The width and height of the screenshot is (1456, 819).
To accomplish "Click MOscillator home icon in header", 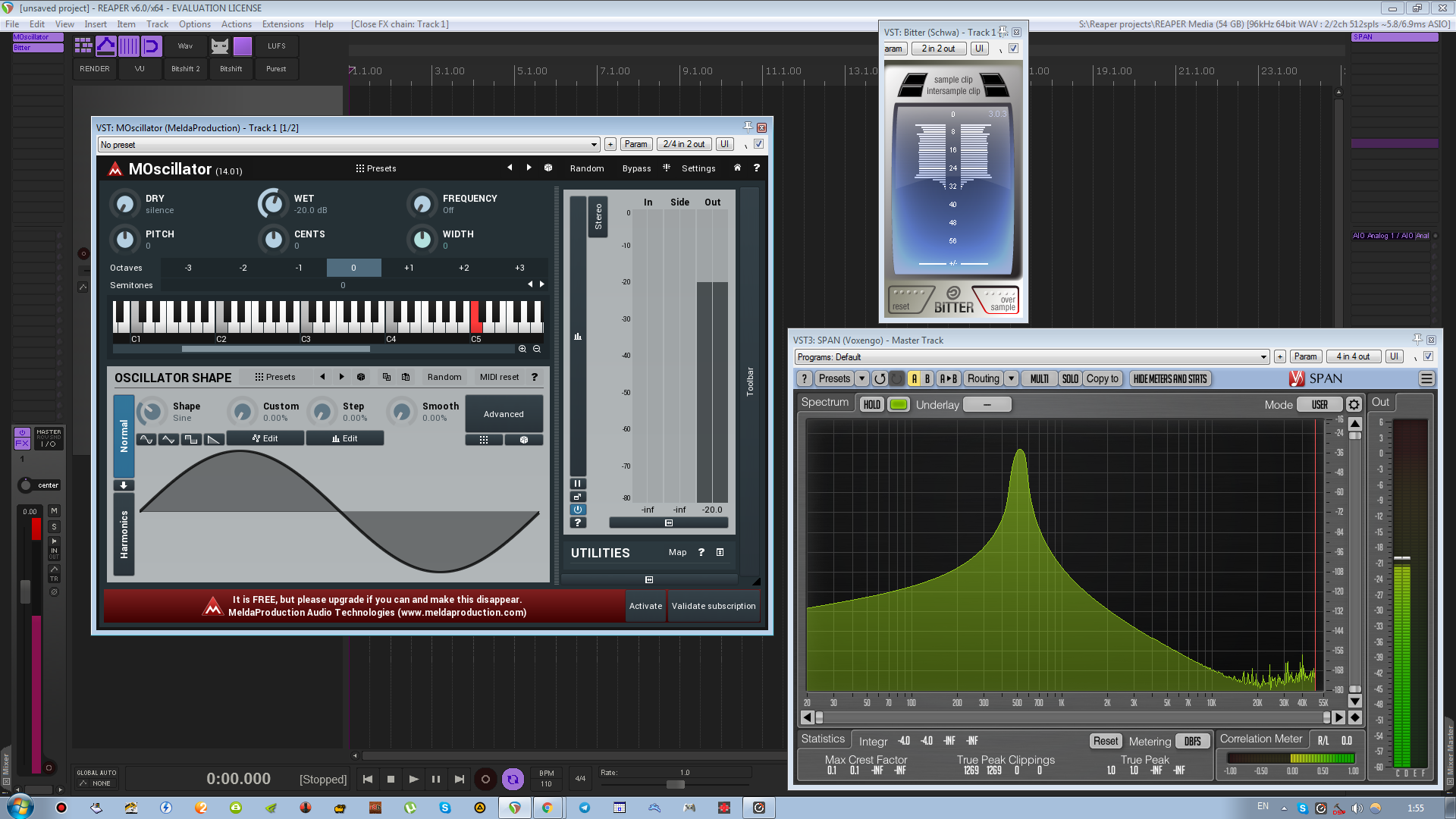I will 737,168.
